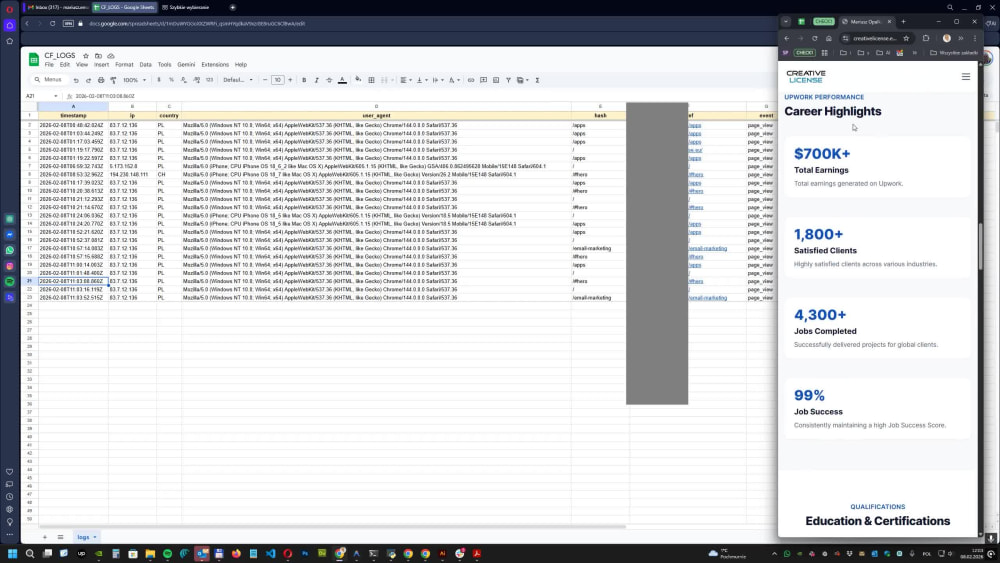Open extensions icon in small browser toolbar

926,38
